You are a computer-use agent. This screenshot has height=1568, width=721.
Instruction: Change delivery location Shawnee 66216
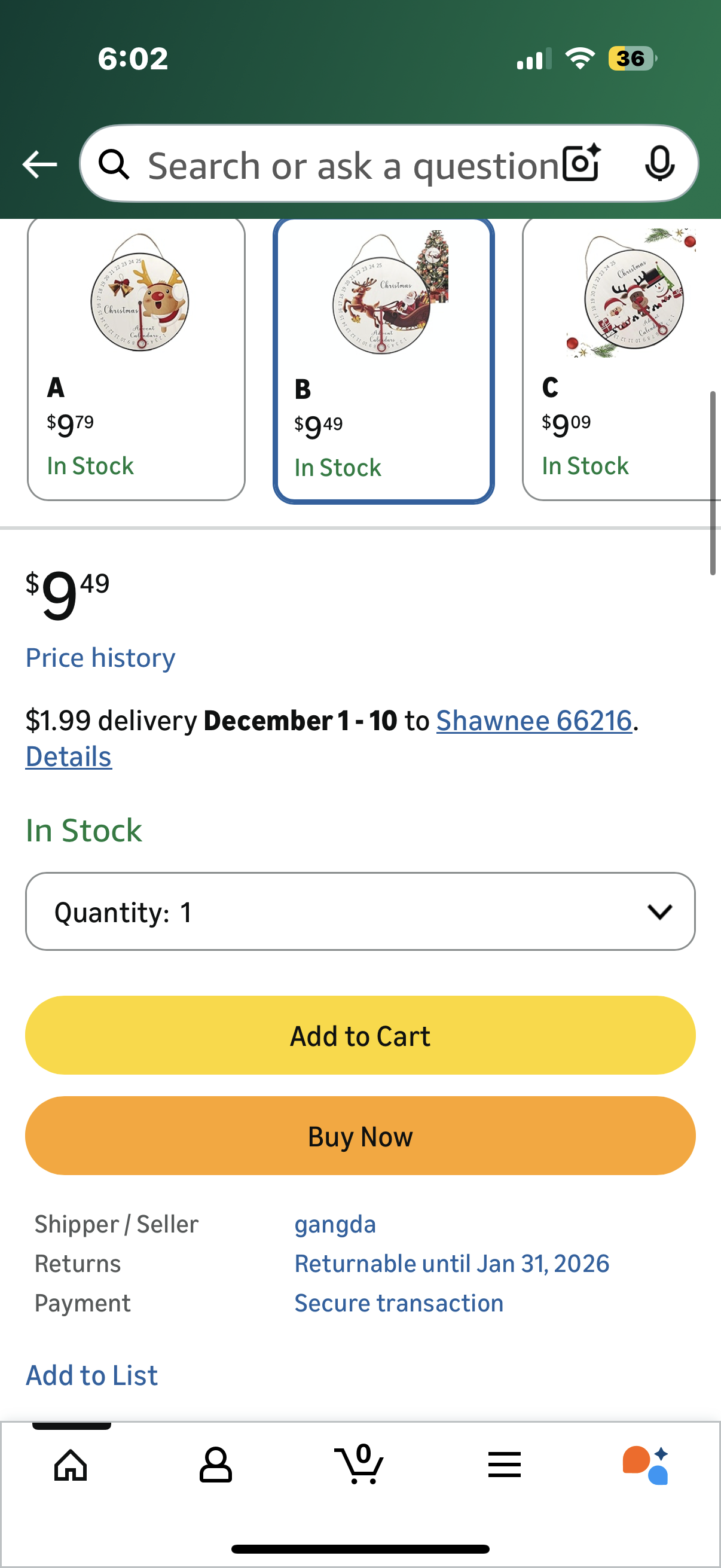coord(534,721)
